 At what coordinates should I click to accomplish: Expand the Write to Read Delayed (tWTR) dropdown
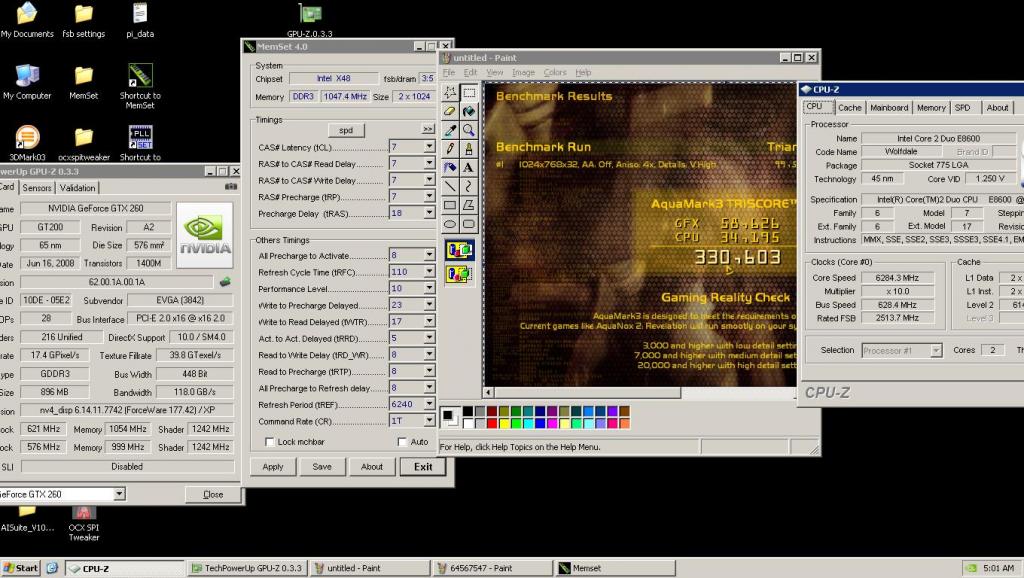(429, 321)
